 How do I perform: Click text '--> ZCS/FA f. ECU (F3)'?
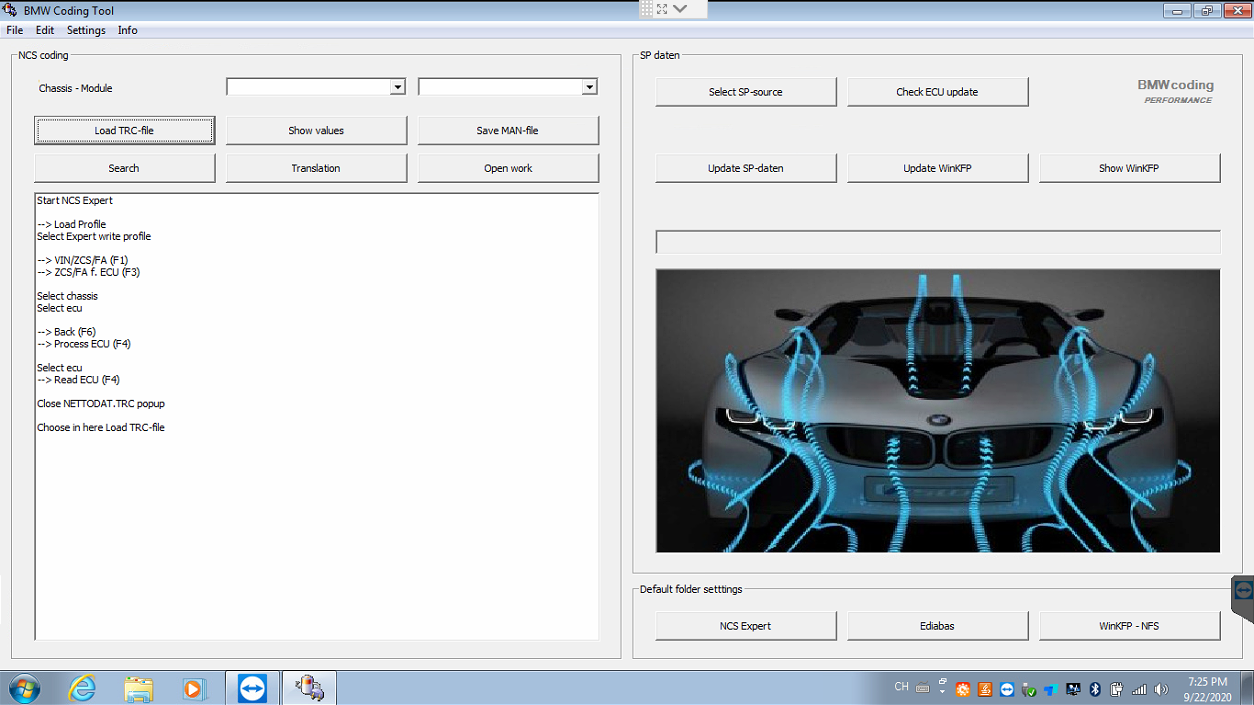point(88,272)
